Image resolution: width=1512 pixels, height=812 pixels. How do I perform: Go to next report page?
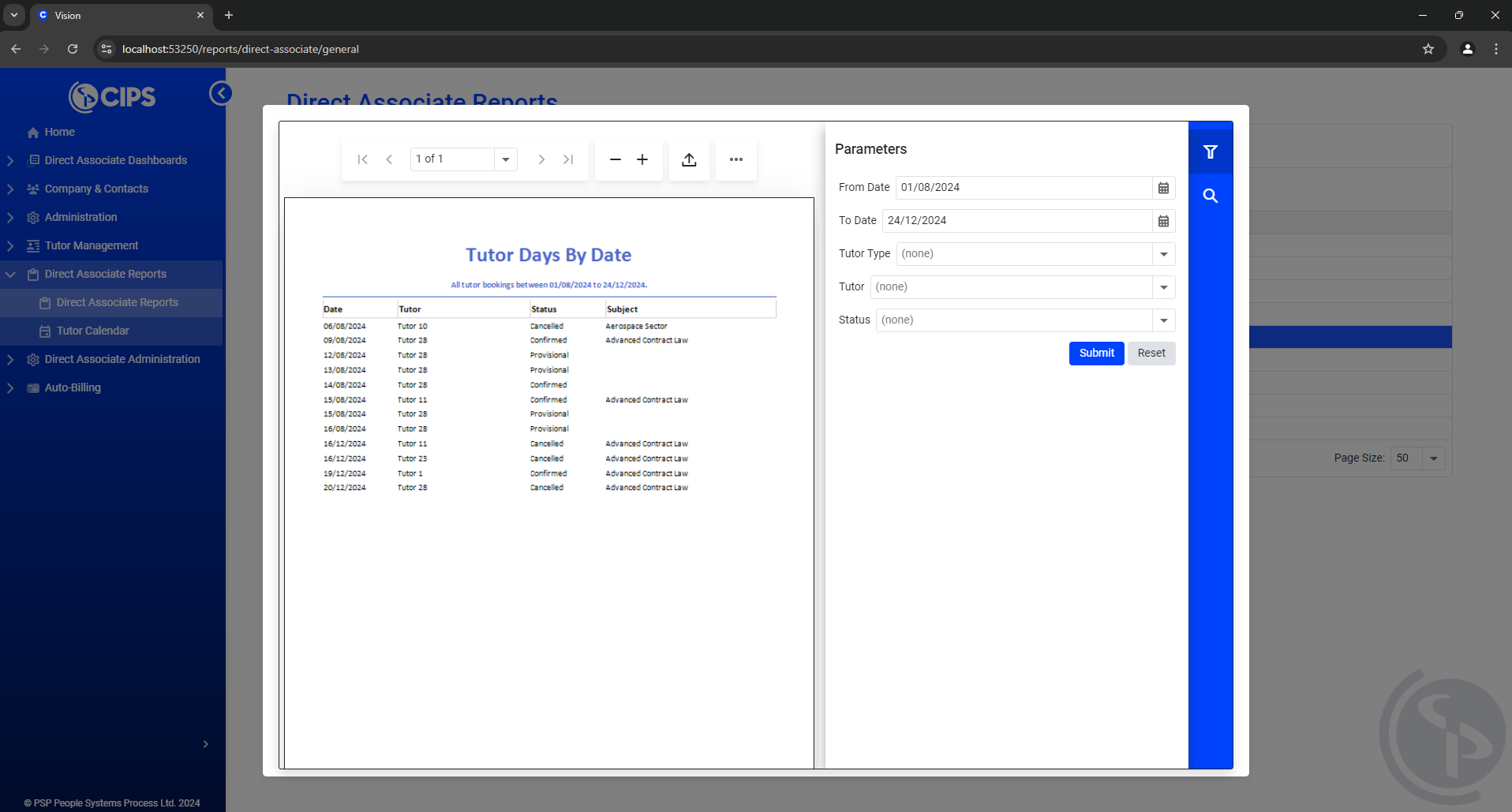coord(541,159)
